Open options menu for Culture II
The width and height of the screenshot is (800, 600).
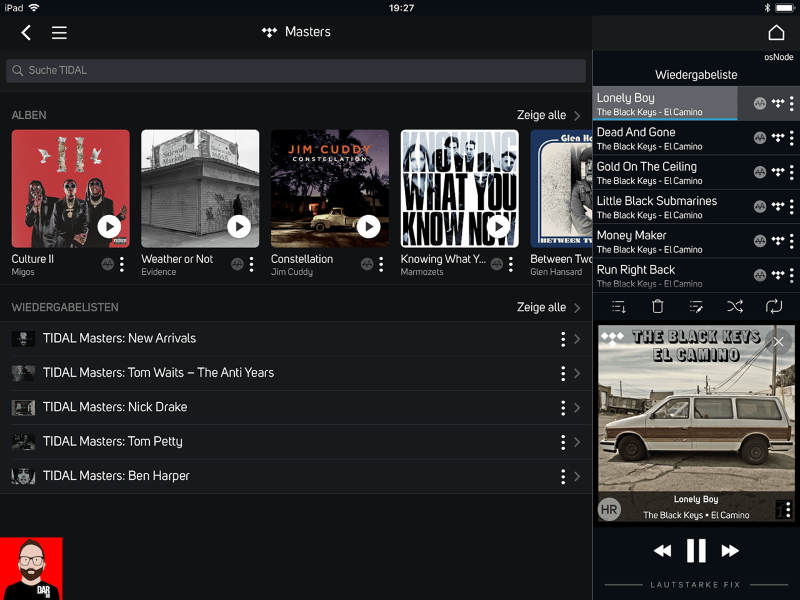[122, 264]
